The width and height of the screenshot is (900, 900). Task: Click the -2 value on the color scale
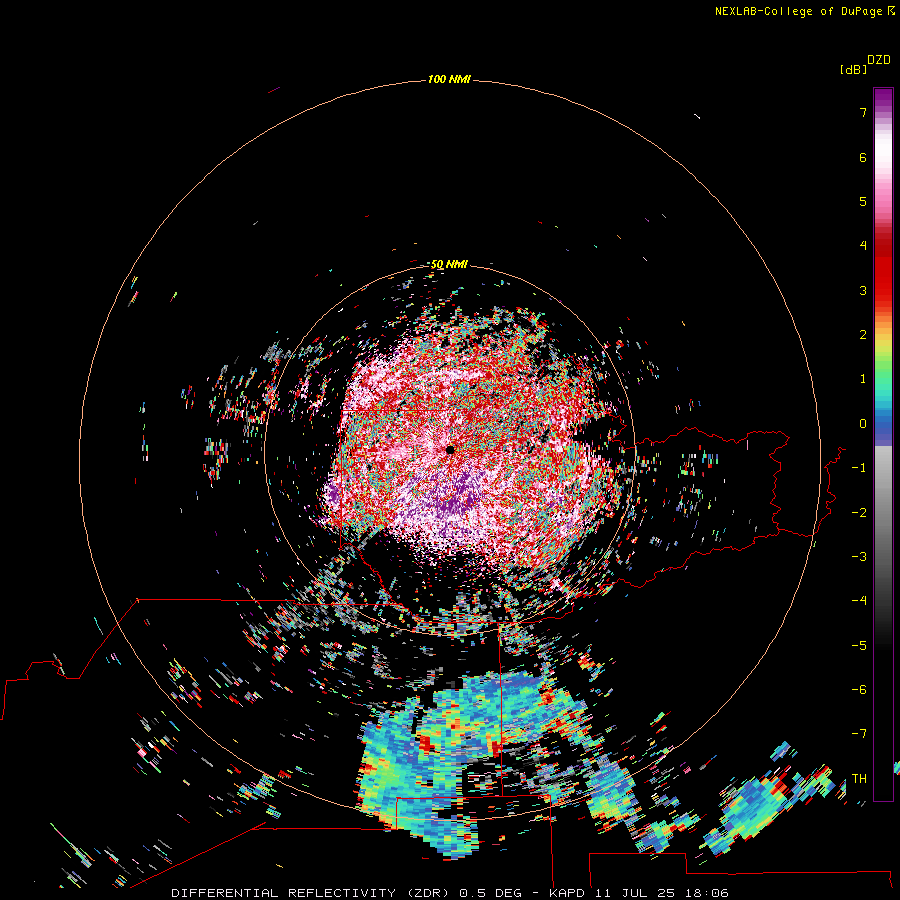click(859, 513)
